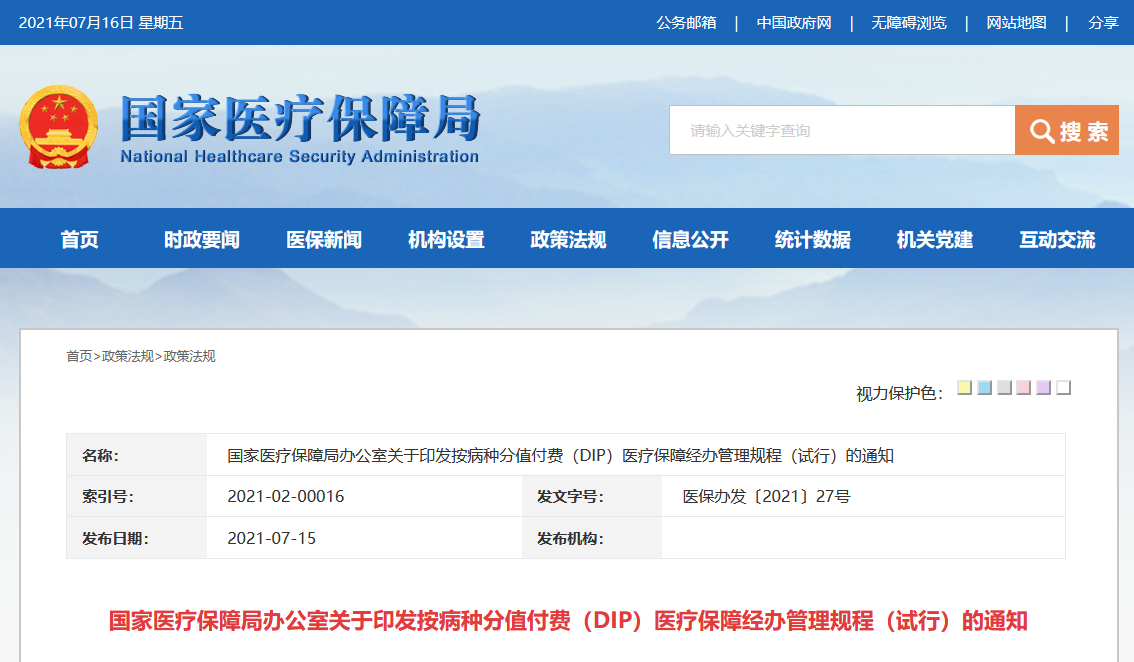Open 无障碍浏览 accessibility mode
This screenshot has height=662, width=1134.
(x=908, y=23)
